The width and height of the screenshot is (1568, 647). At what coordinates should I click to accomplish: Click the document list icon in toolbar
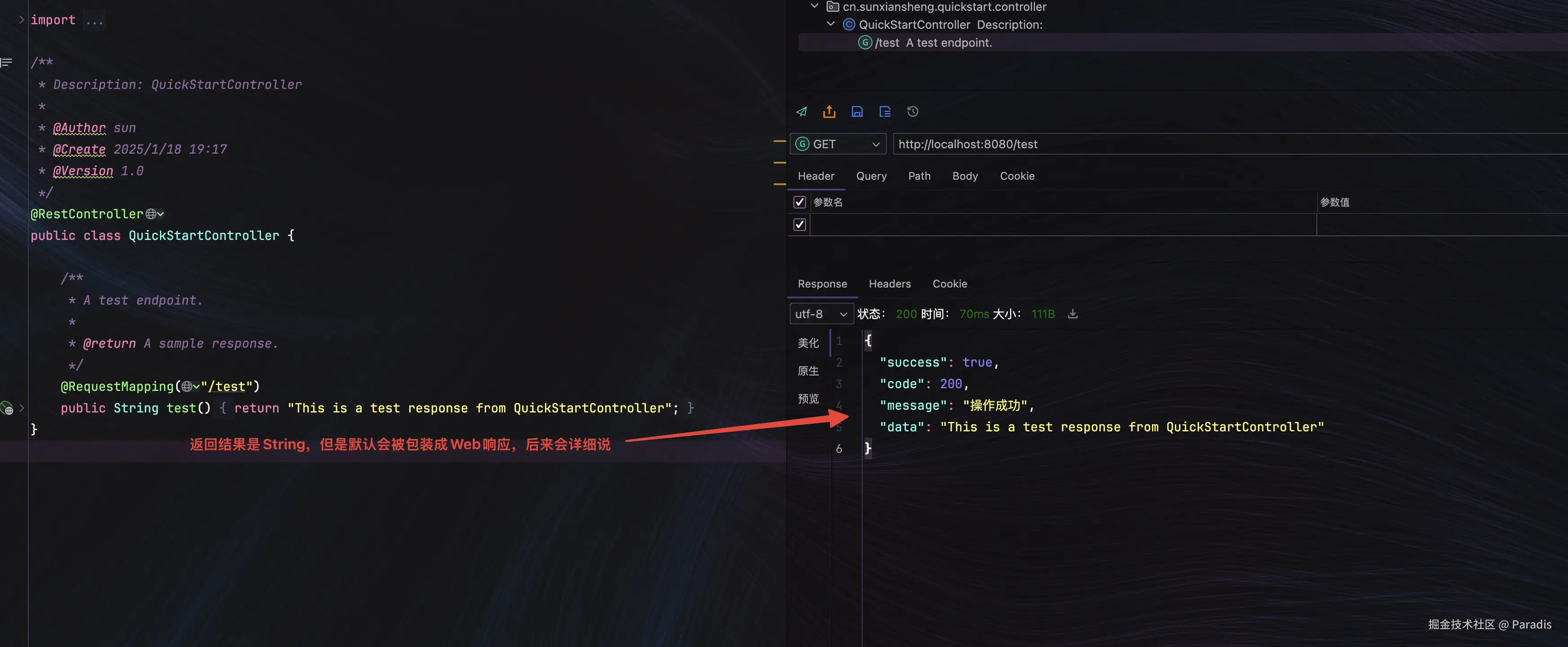click(885, 111)
